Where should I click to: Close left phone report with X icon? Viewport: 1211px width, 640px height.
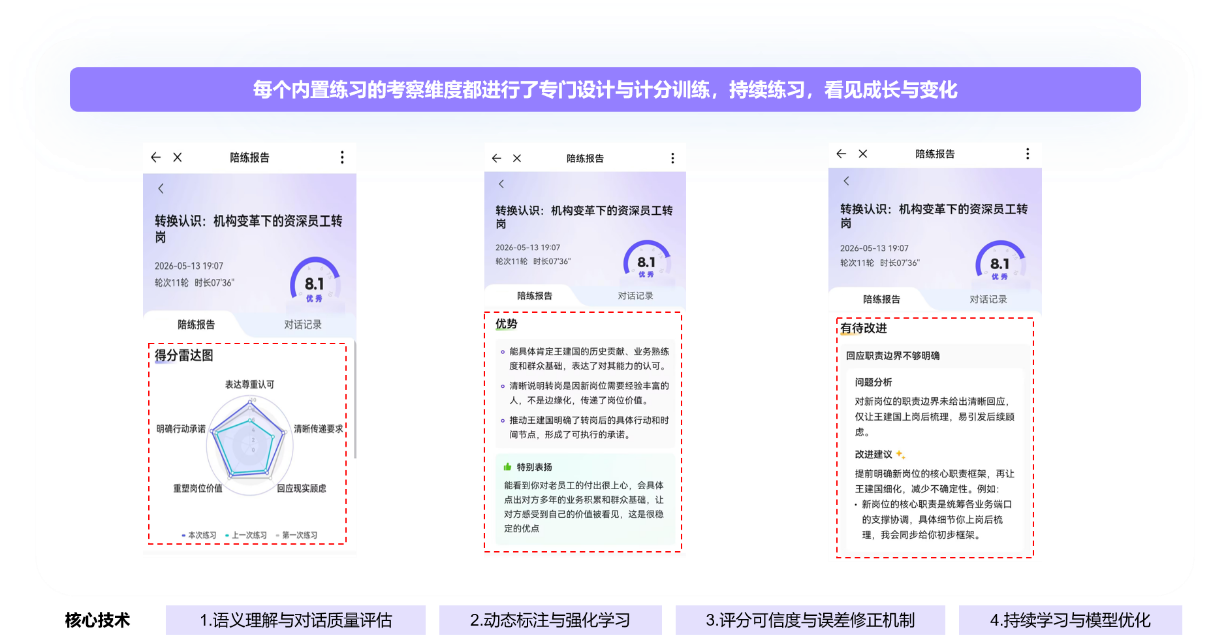tap(178, 157)
